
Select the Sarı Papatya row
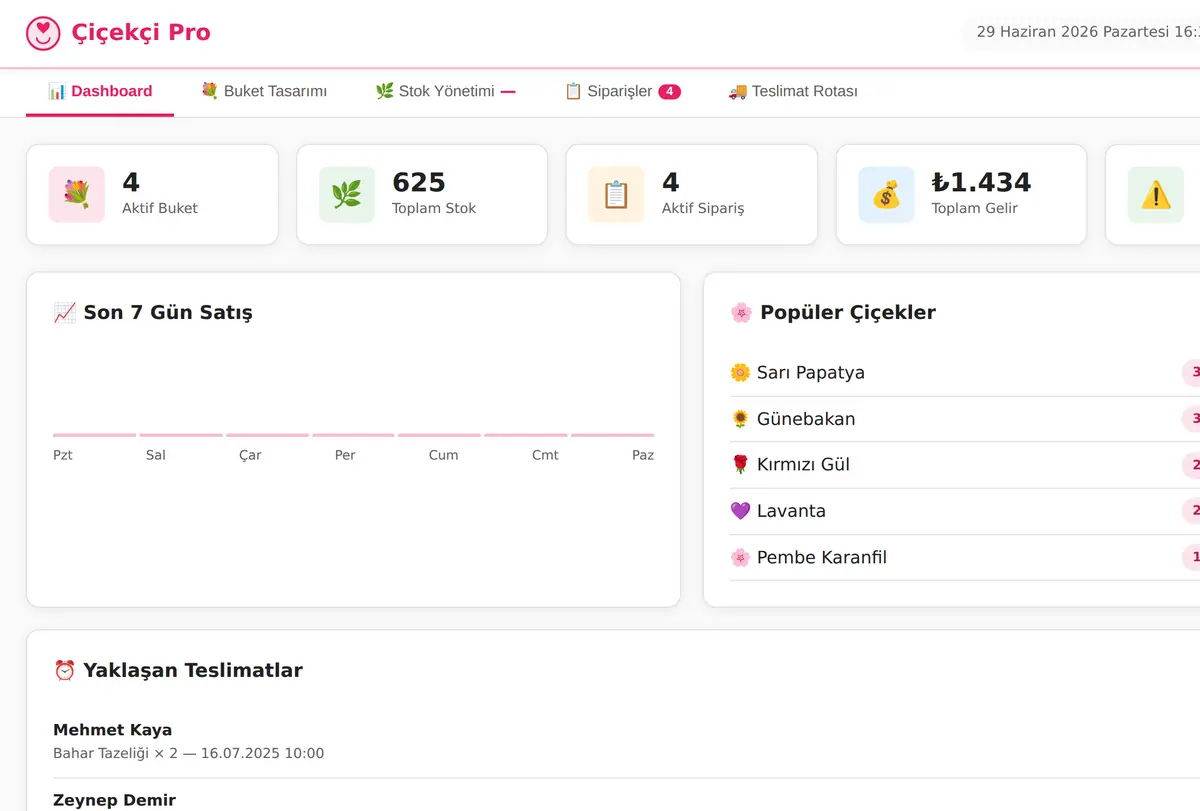965,373
